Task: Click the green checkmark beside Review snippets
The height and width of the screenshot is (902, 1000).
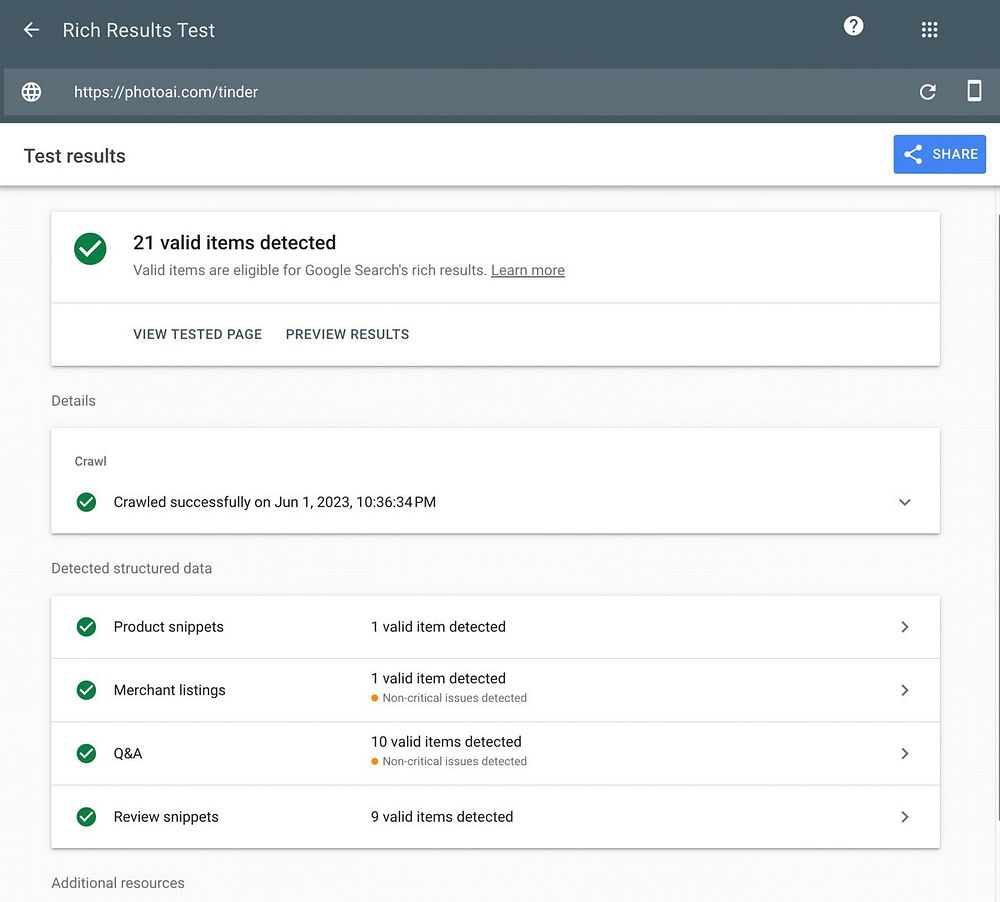Action: click(x=87, y=817)
